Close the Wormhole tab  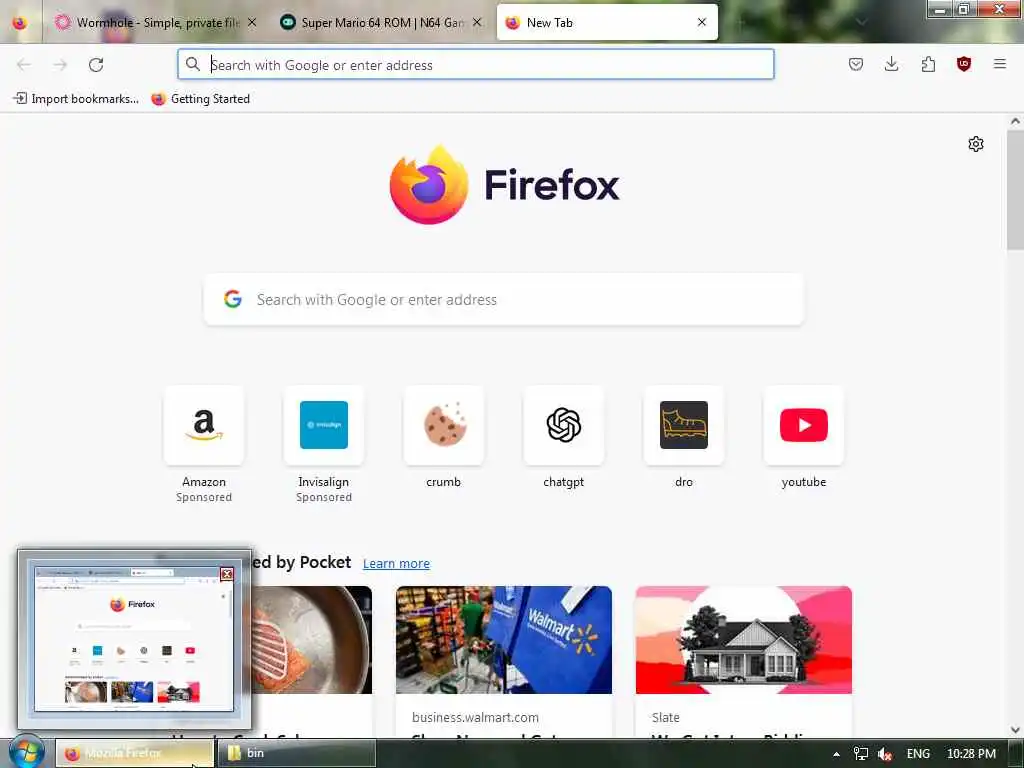tap(252, 23)
